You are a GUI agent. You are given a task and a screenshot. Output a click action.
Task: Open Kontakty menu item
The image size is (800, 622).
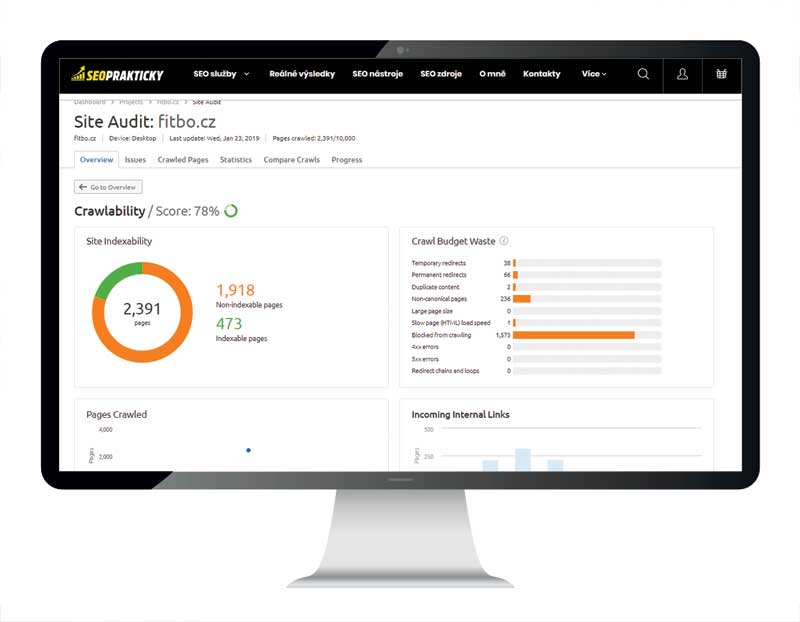pyautogui.click(x=541, y=74)
